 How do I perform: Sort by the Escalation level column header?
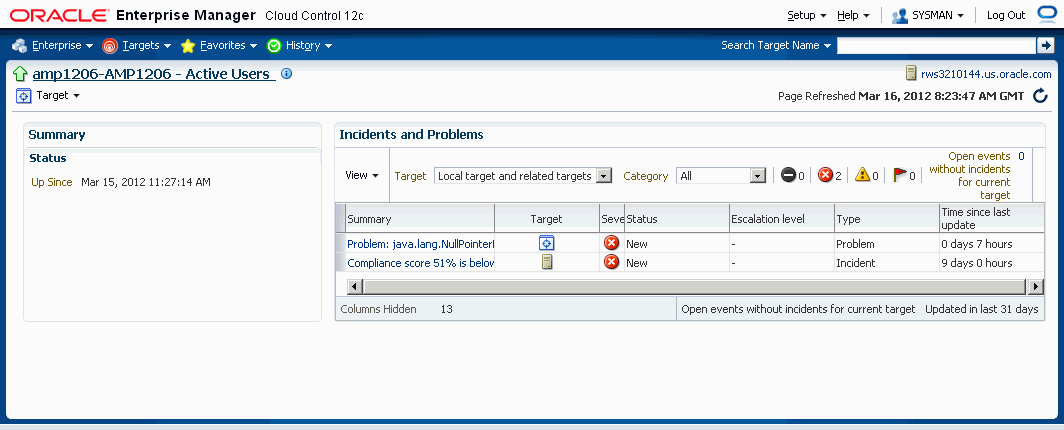pos(782,218)
